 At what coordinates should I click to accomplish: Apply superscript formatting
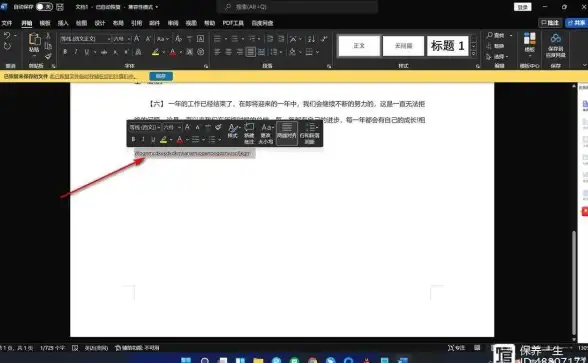[127, 52]
